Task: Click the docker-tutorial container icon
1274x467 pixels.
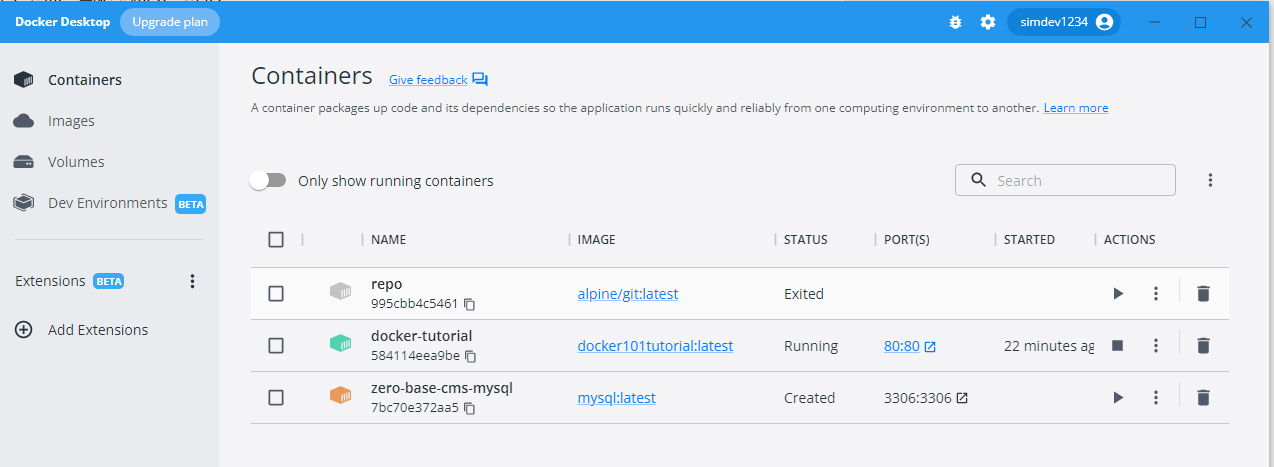Action: pos(341,344)
